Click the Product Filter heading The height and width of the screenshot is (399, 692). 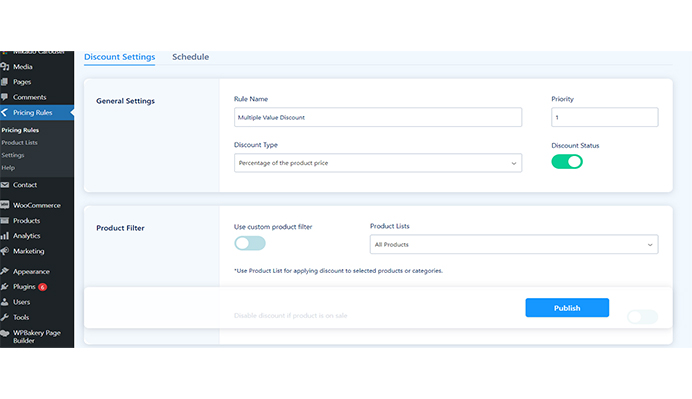pos(120,228)
